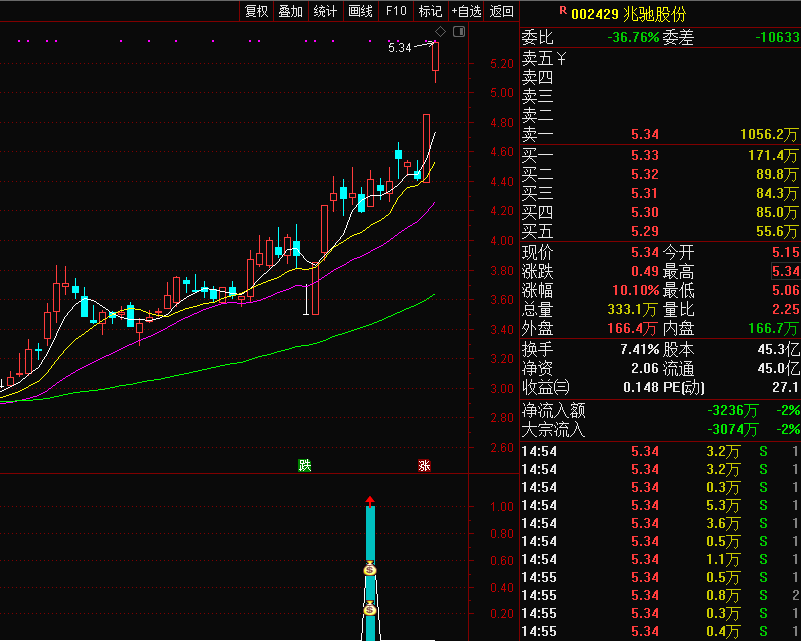This screenshot has width=801, height=641.
Task: Click the red R icon beside stock code
Action: [x=563, y=10]
